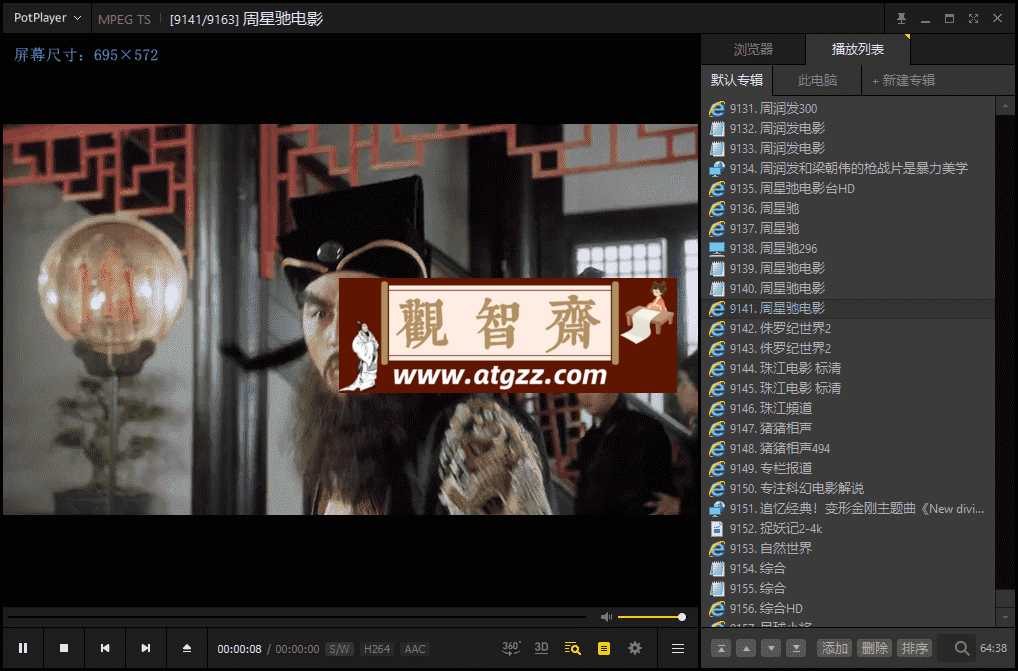Viewport: 1018px width, 671px height.
Task: Click the elapsed time 00:00:08 display
Action: pos(240,649)
